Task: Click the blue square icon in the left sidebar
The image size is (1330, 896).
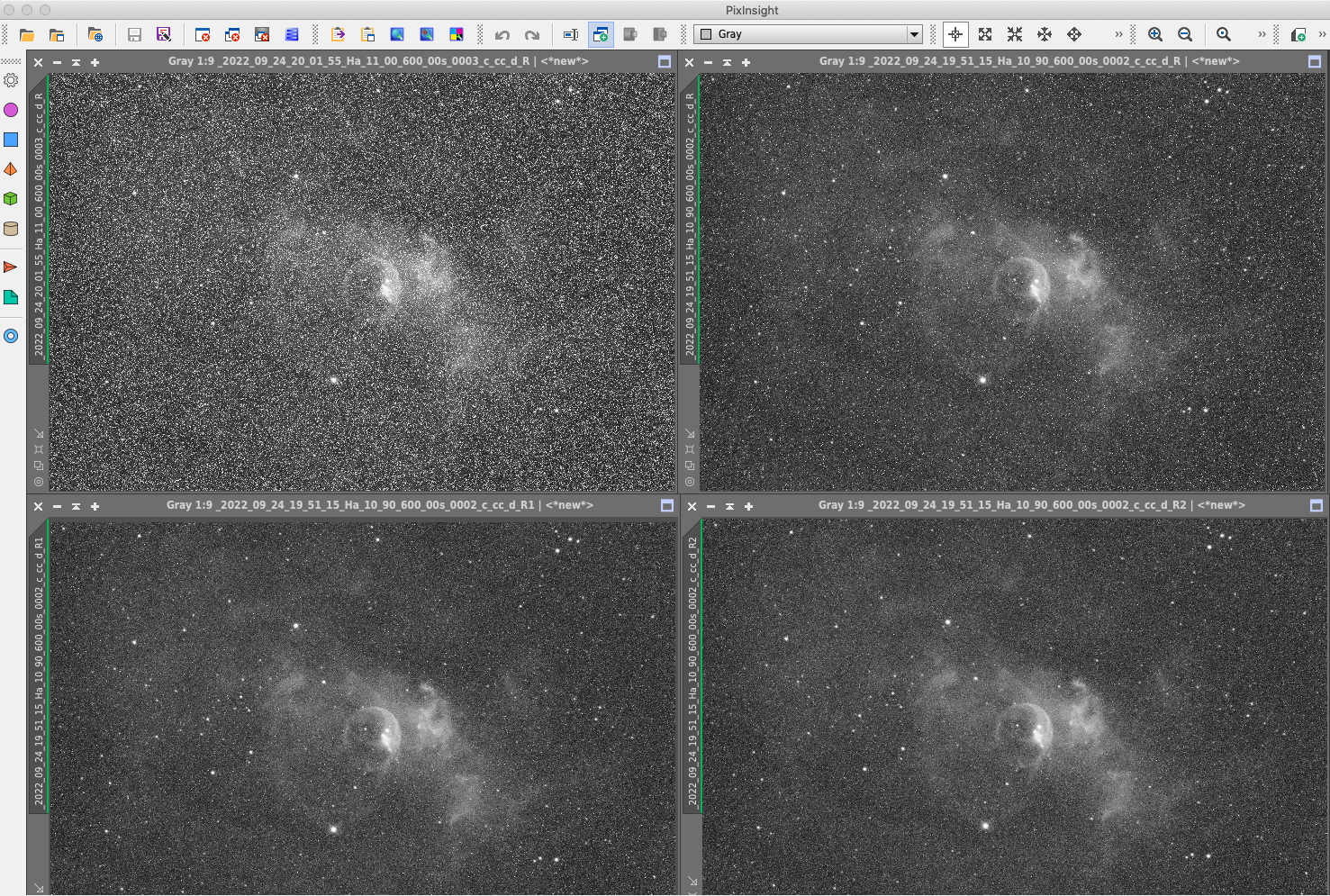Action: [x=11, y=140]
